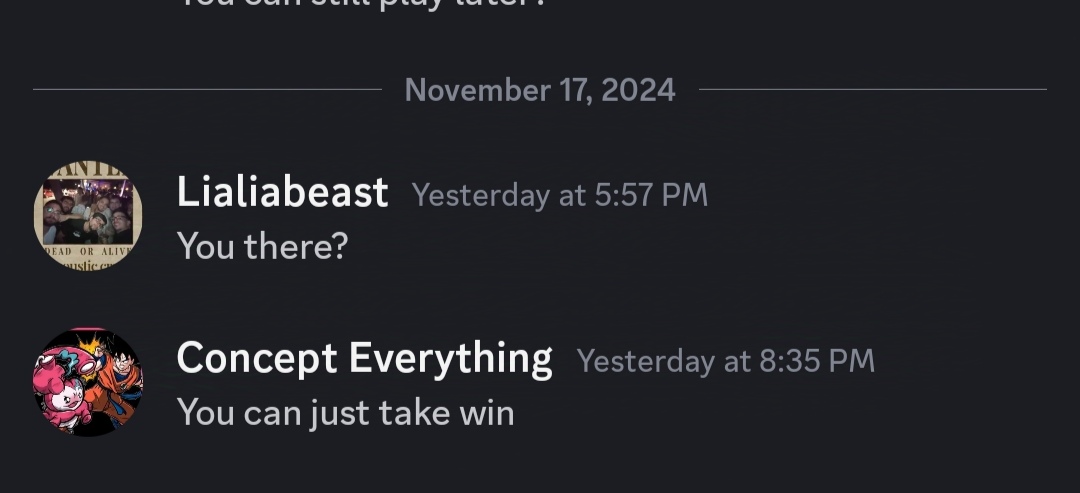This screenshot has height=493, width=1080.
Task: Tap the group photo inside Lialiabeast's avatar
Action: pyautogui.click(x=88, y=212)
